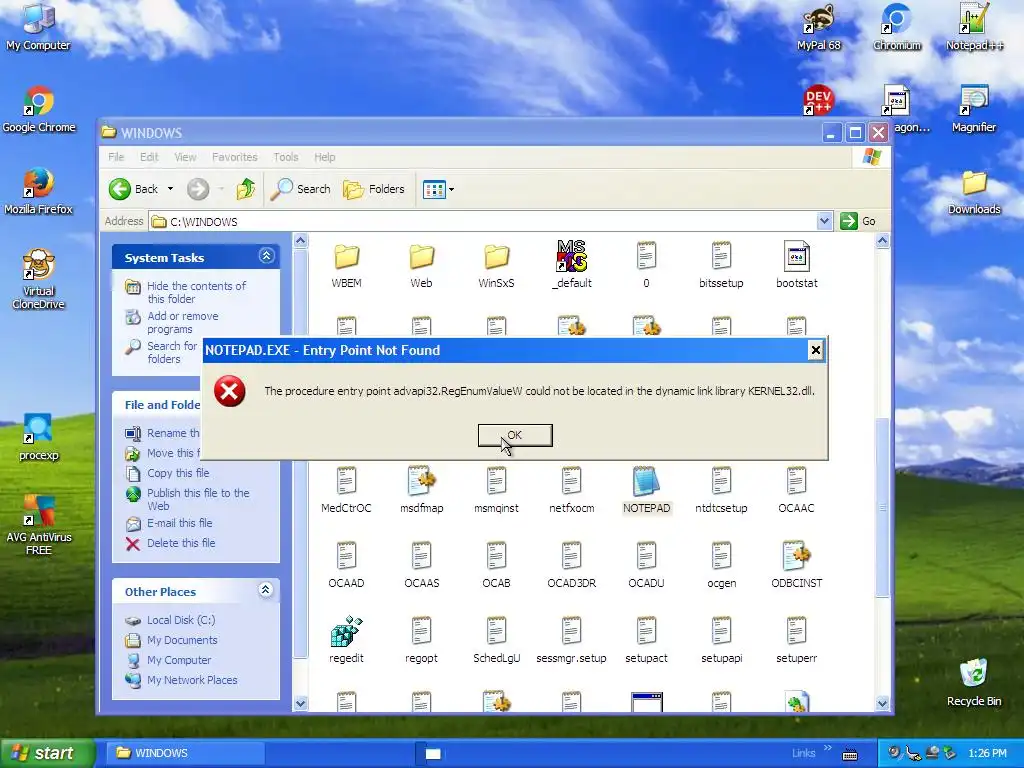Select the MyPal 68 desktop icon
The width and height of the screenshot is (1024, 768).
click(x=818, y=27)
